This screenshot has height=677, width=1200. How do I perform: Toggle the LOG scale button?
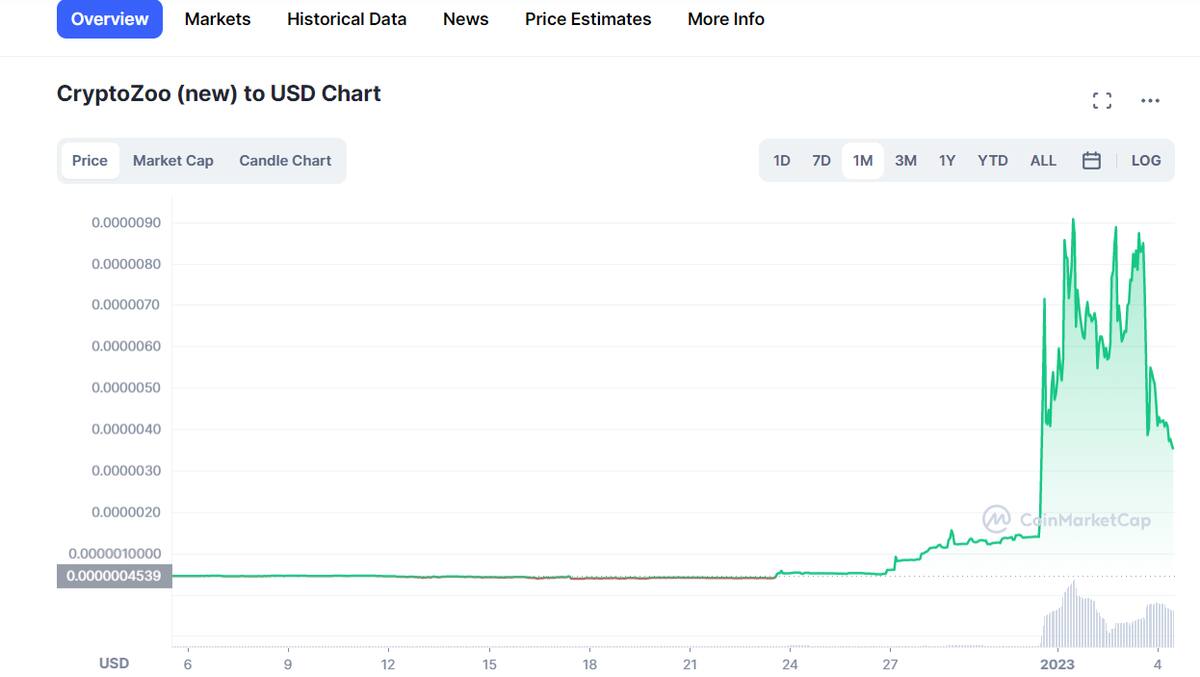pos(1146,160)
